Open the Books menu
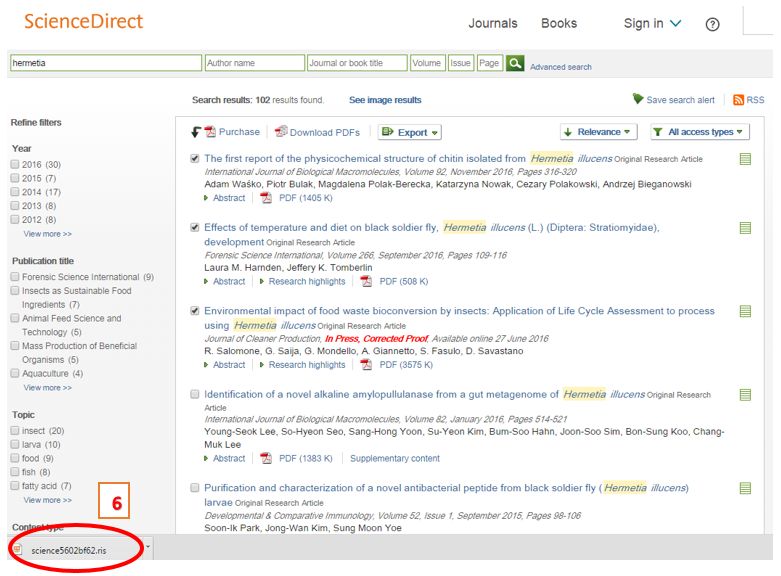 pos(559,23)
